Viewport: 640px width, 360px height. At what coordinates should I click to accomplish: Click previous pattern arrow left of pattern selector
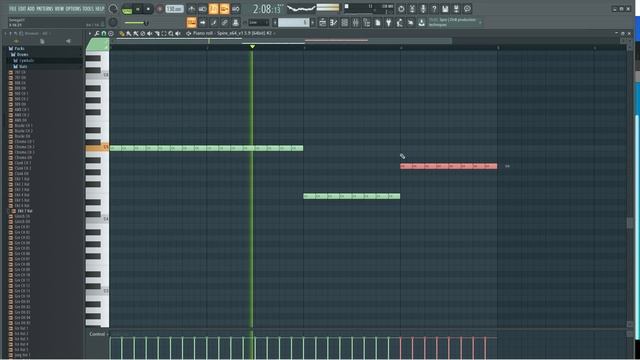tap(275, 23)
